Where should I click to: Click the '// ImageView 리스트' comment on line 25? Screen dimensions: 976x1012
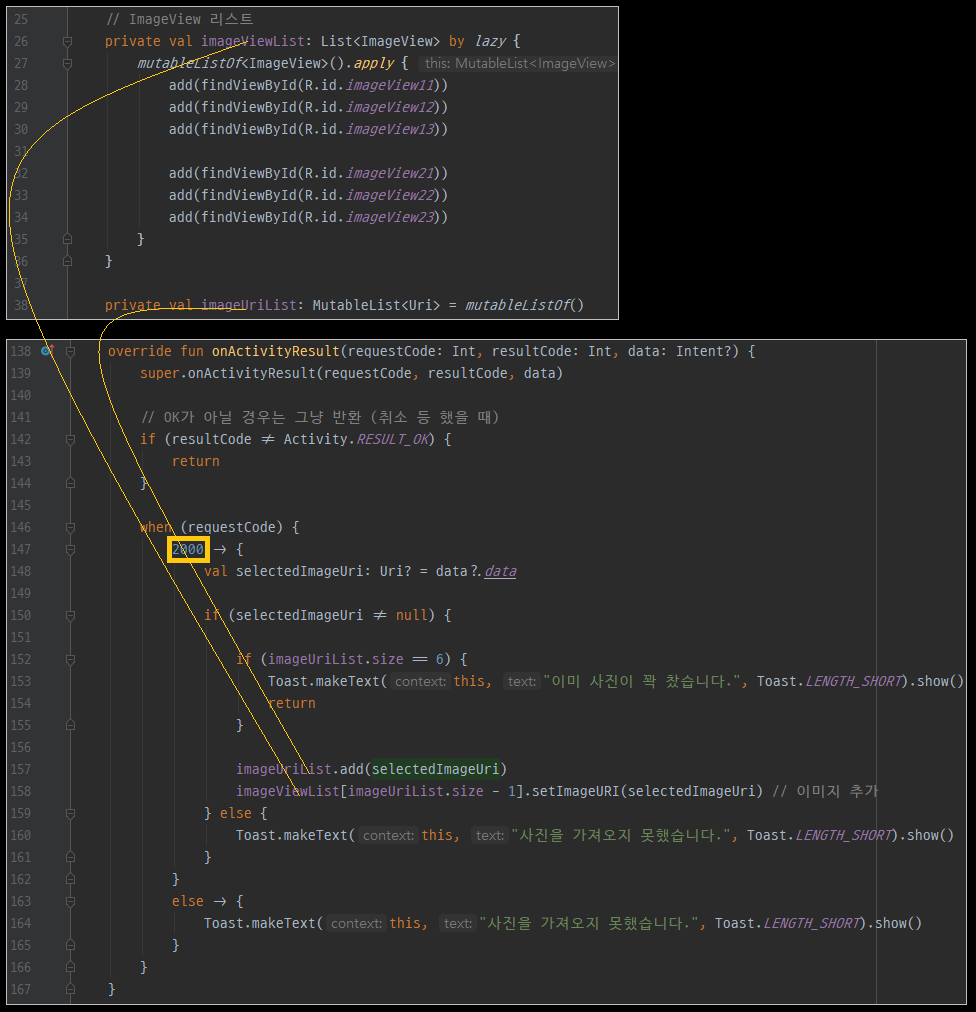tap(179, 19)
